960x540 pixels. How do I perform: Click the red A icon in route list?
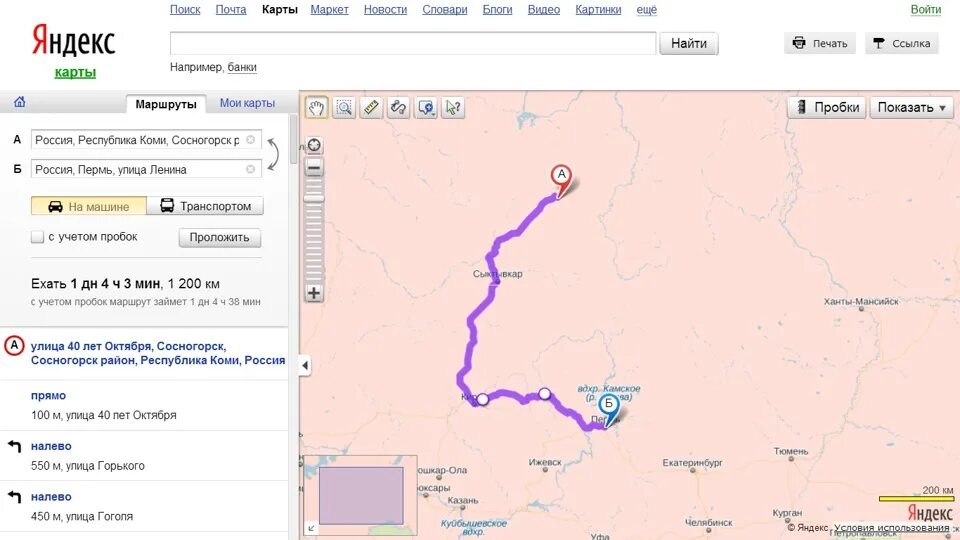[x=14, y=346]
